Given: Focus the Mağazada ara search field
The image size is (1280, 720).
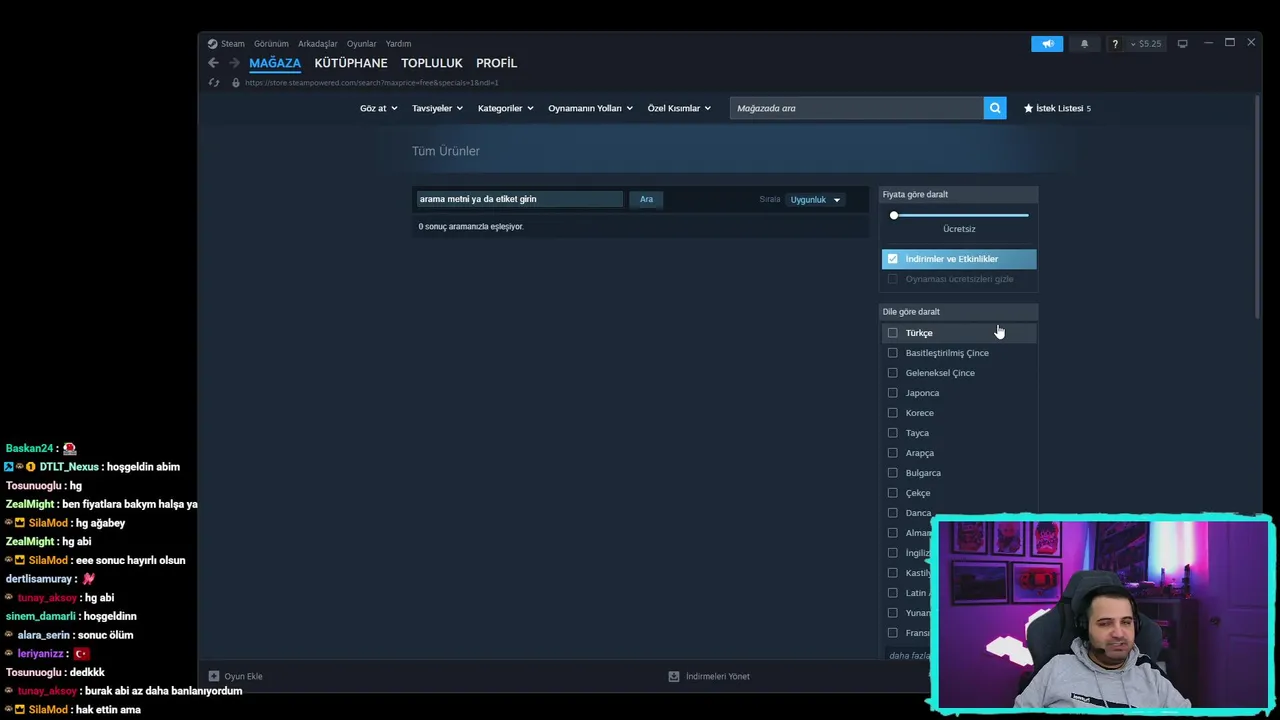Looking at the screenshot, I should [x=857, y=108].
